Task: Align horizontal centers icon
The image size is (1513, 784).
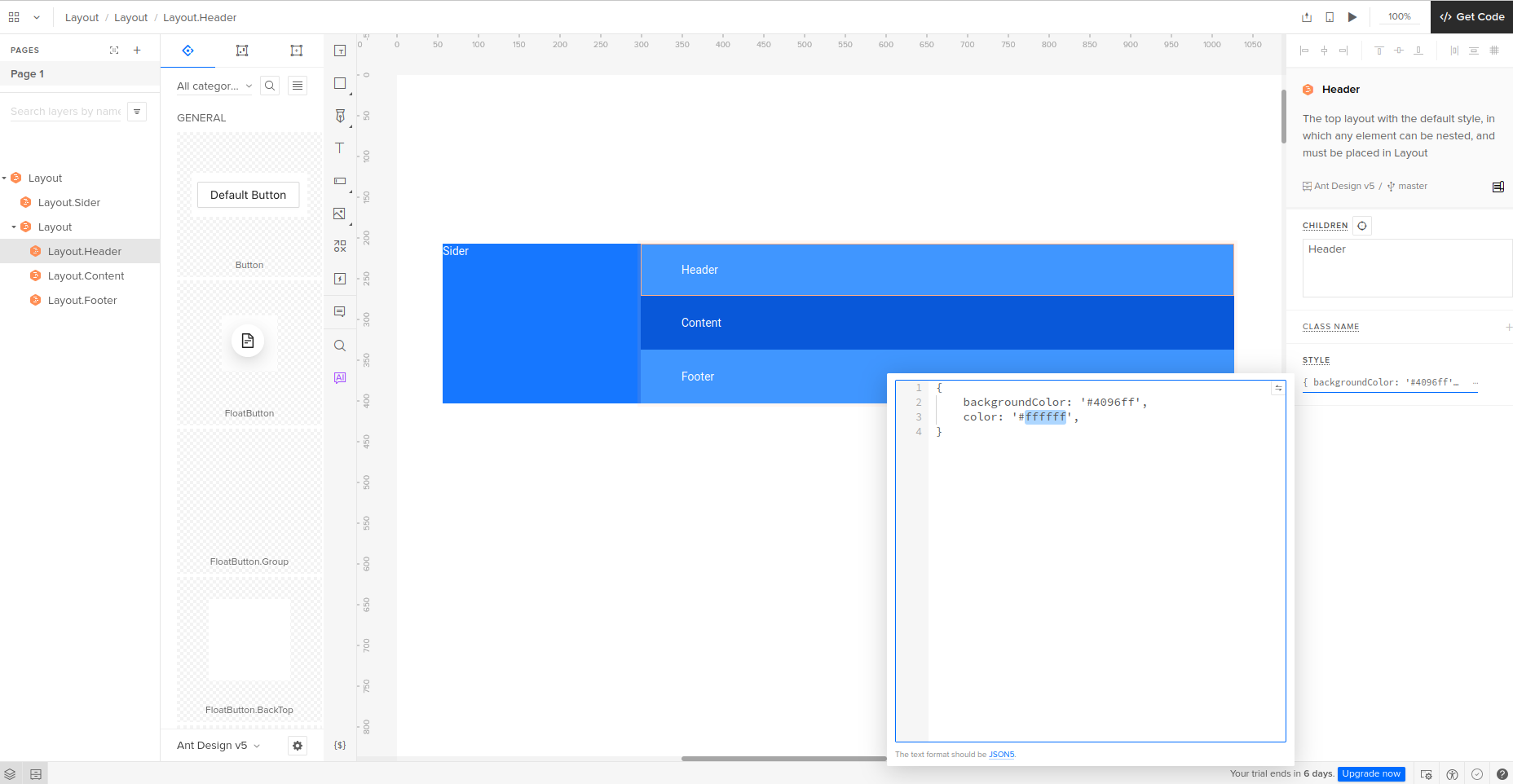Action: tap(1324, 51)
